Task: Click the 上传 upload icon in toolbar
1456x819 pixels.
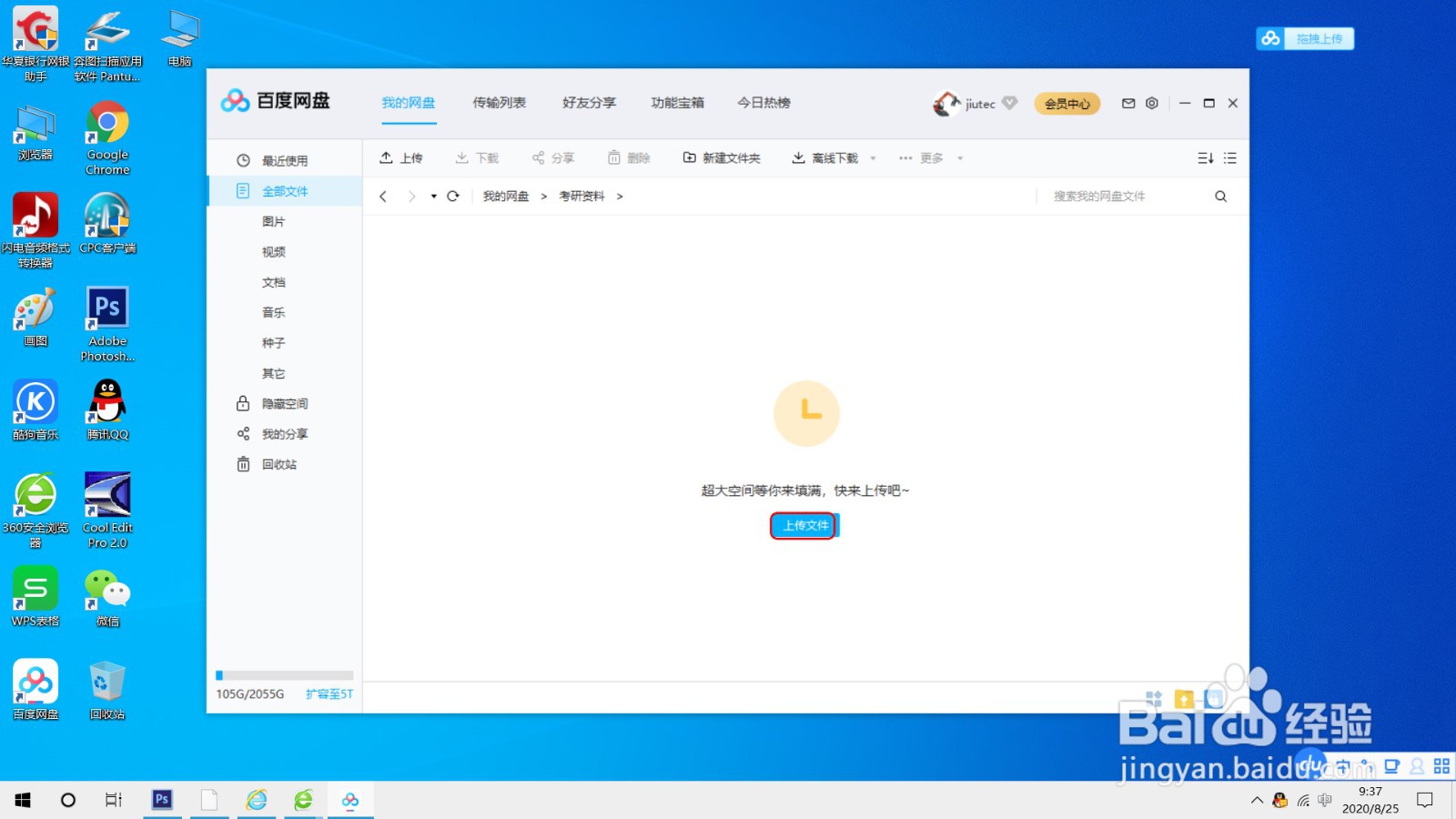Action: tap(401, 157)
